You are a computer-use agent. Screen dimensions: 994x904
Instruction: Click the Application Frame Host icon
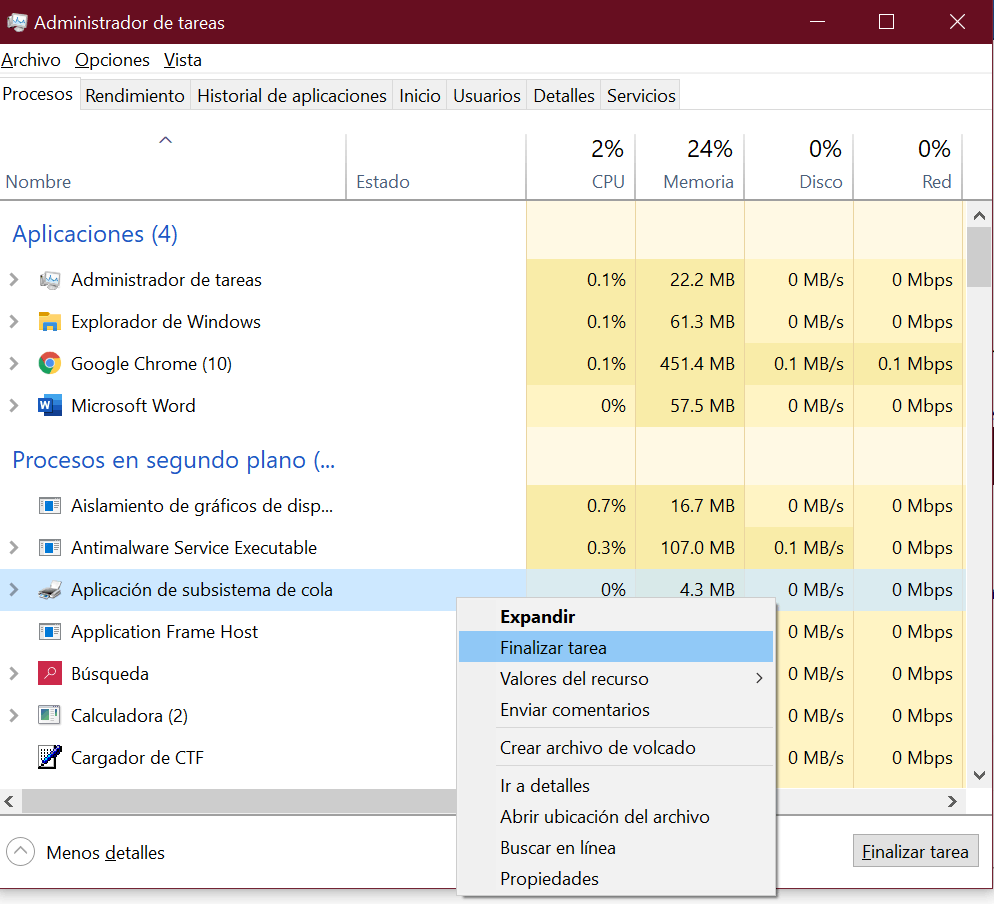click(49, 631)
